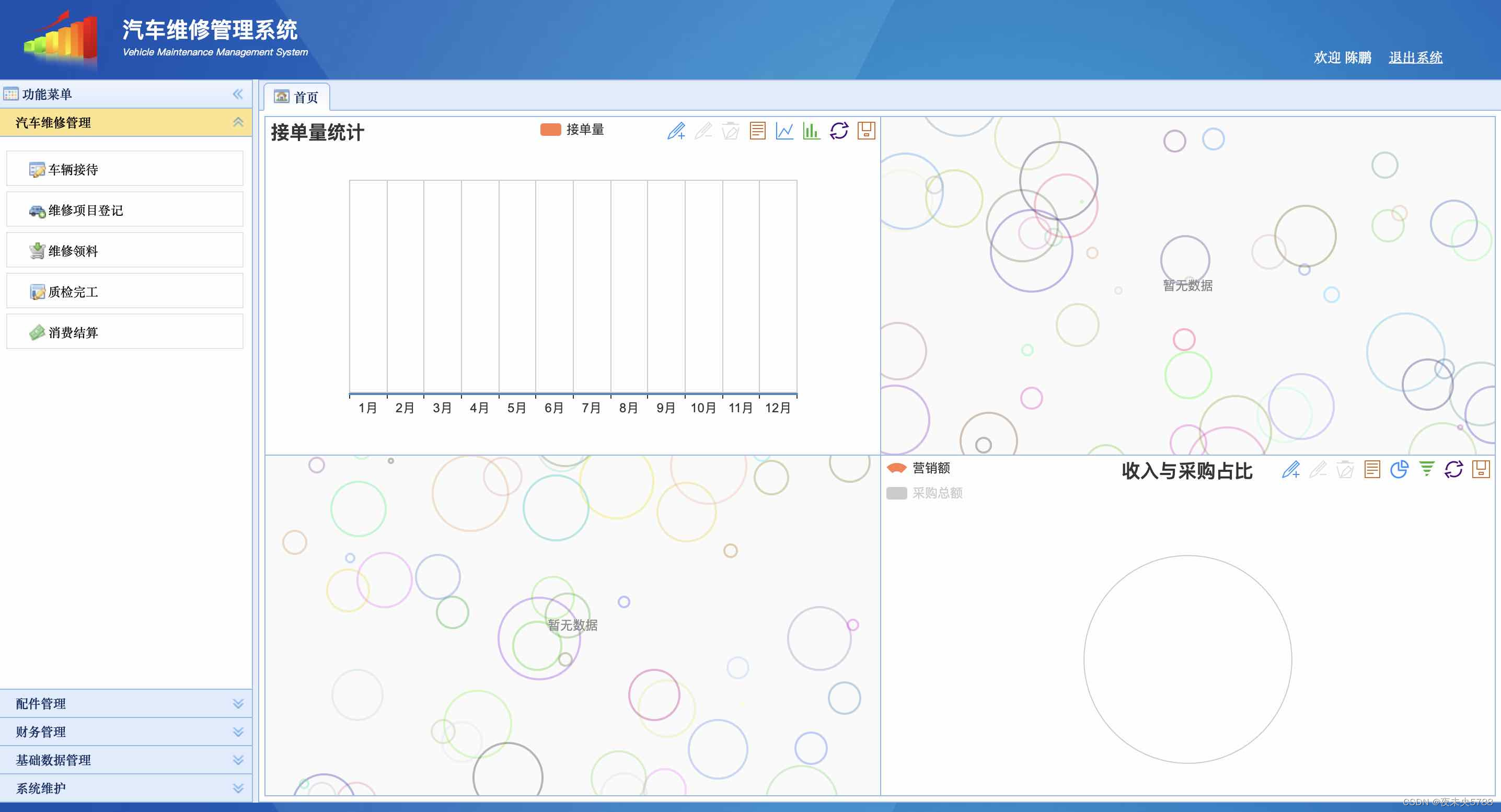Toggle 营销额 legend series
Screen dimensions: 1501x812
coord(918,468)
